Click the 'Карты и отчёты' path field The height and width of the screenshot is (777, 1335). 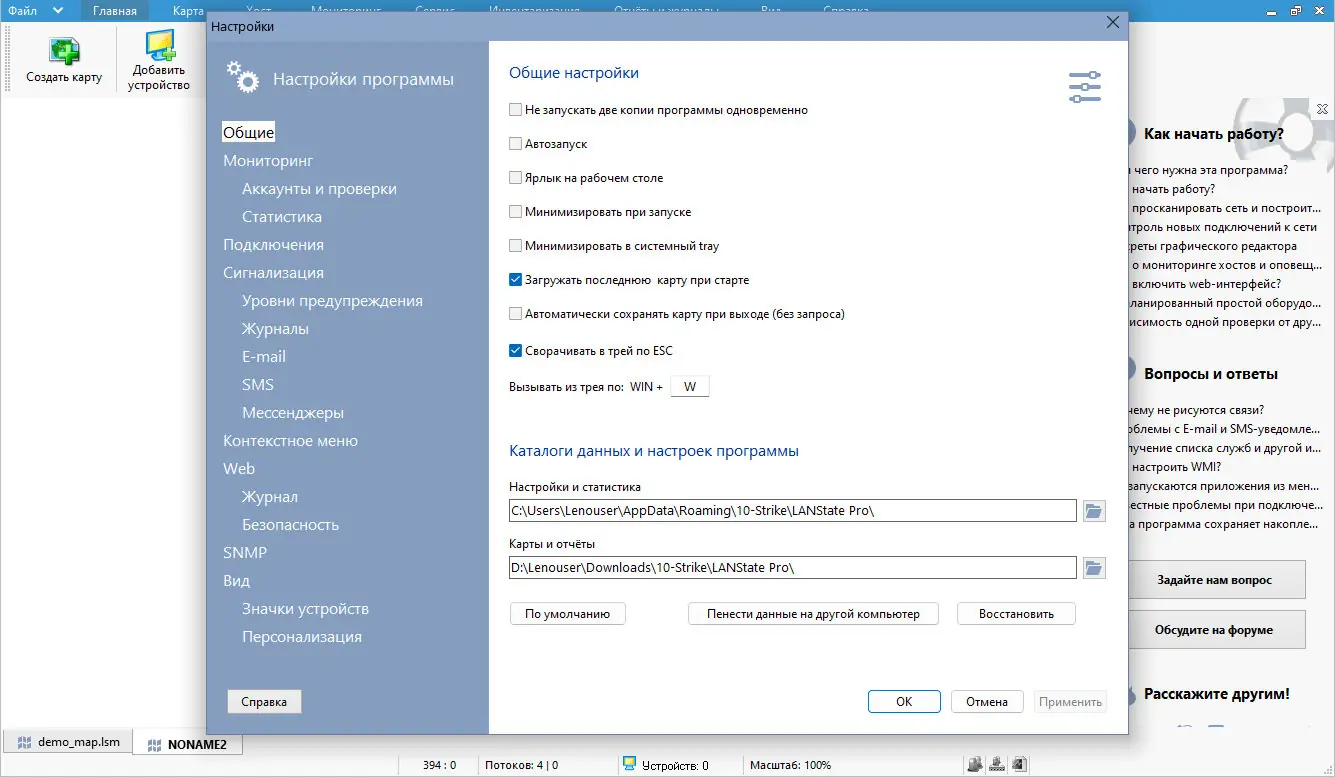point(792,568)
